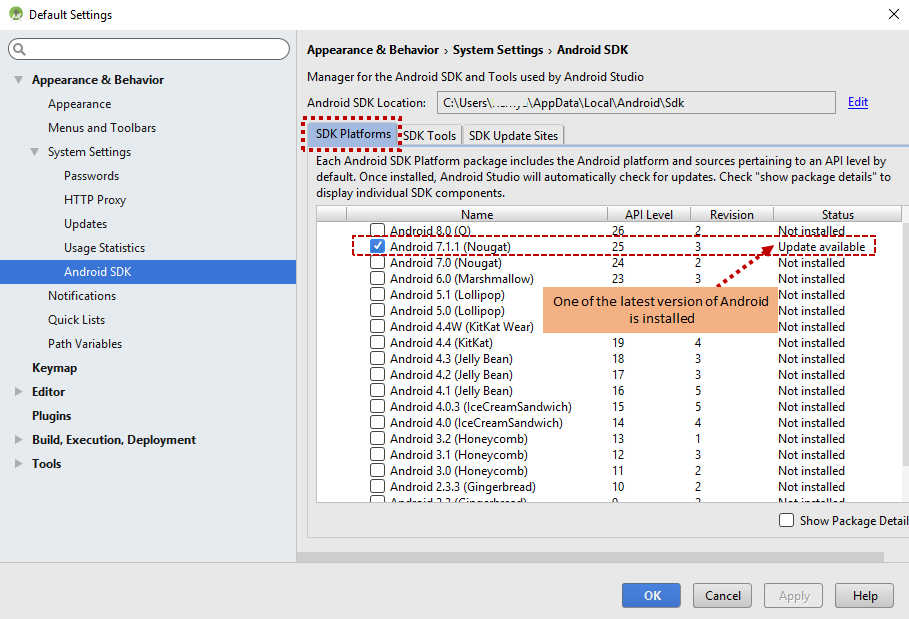Check the Android 5.1 (Lollipop) checkbox
The image size is (909, 619).
tap(377, 294)
